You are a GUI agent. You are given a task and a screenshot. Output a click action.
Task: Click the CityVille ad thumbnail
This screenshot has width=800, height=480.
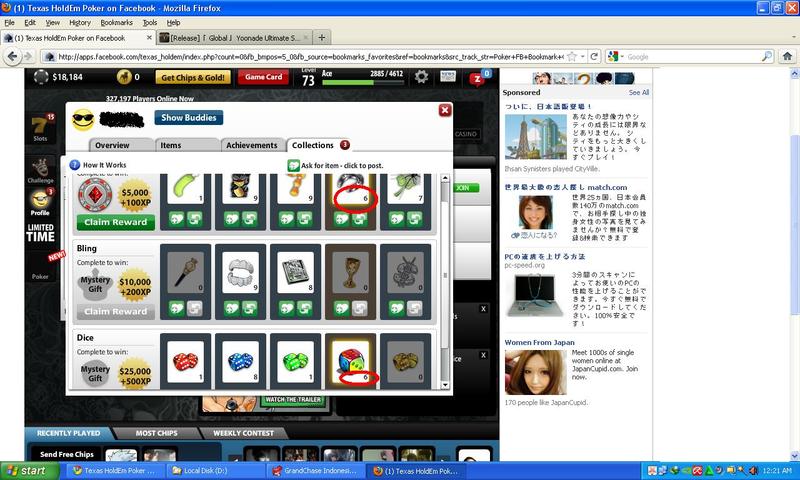(536, 137)
